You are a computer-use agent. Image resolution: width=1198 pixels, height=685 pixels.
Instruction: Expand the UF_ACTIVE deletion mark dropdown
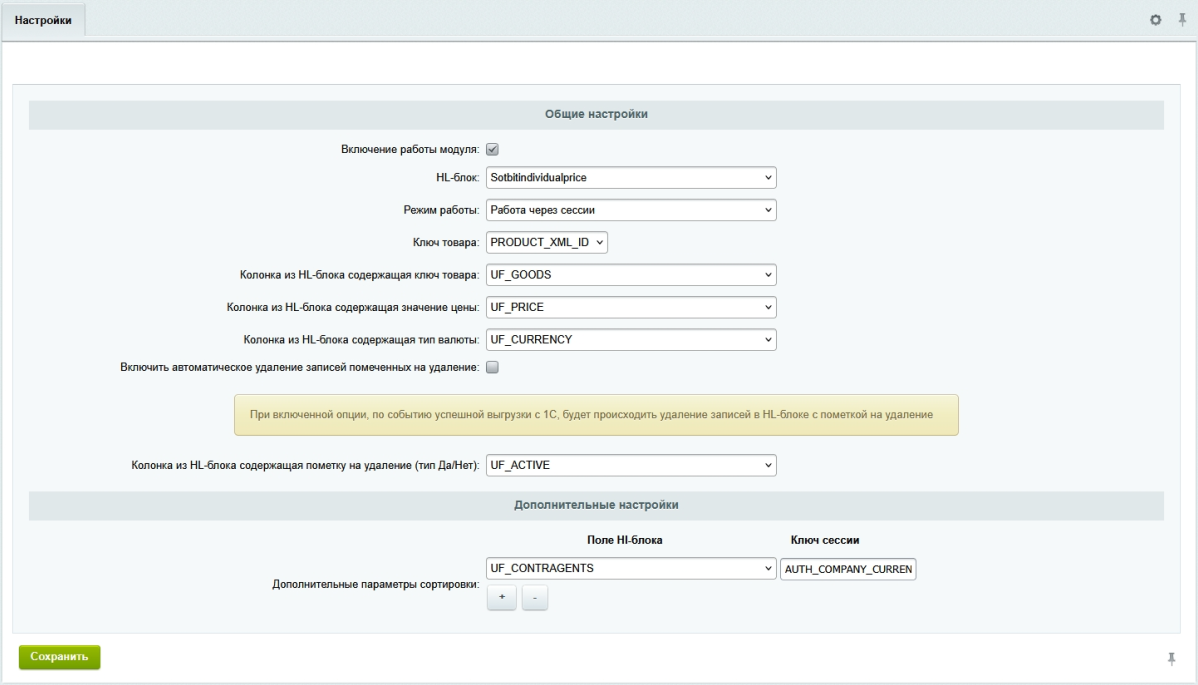point(631,465)
